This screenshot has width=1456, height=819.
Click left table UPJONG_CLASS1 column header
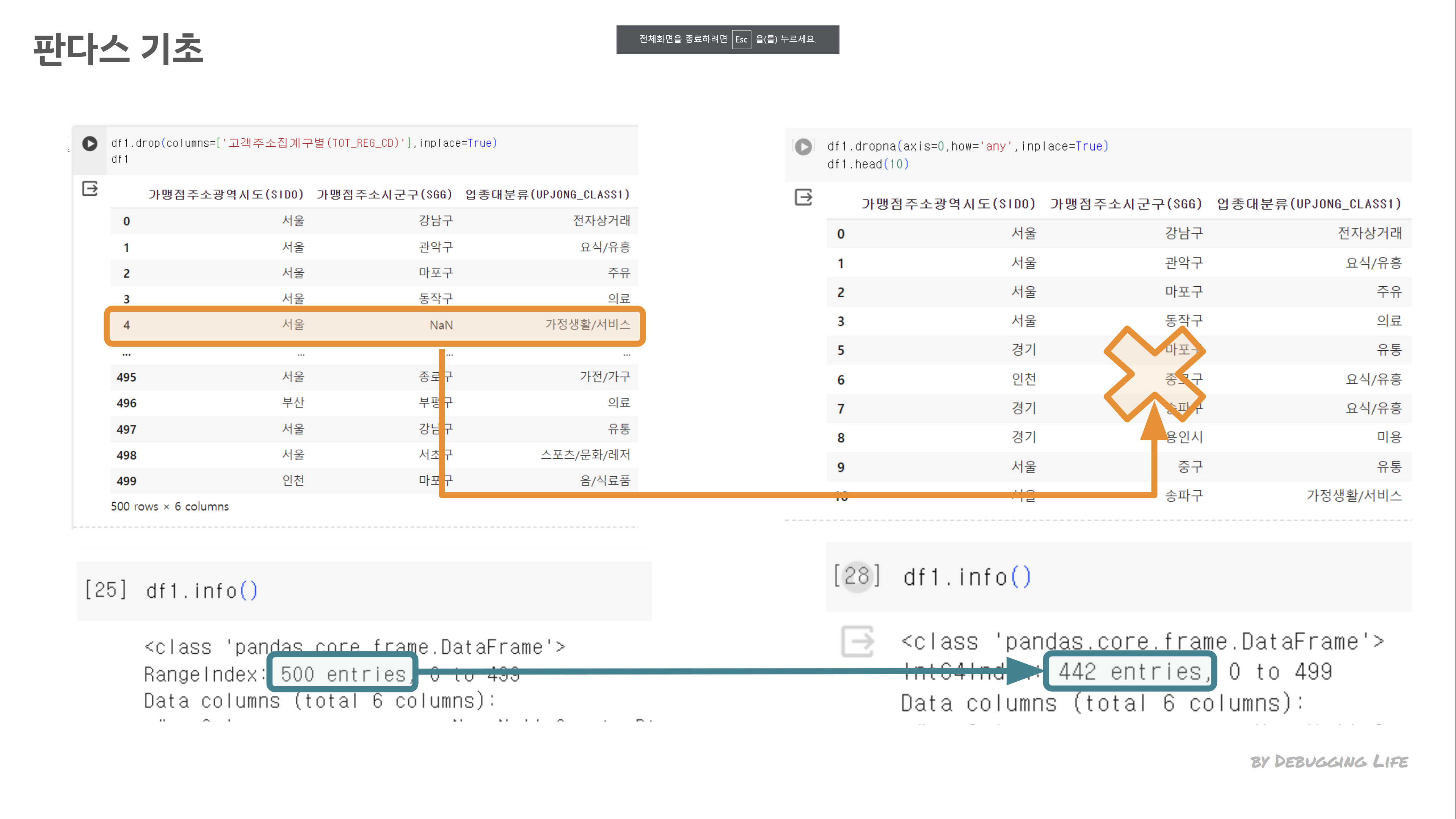pyautogui.click(x=547, y=195)
